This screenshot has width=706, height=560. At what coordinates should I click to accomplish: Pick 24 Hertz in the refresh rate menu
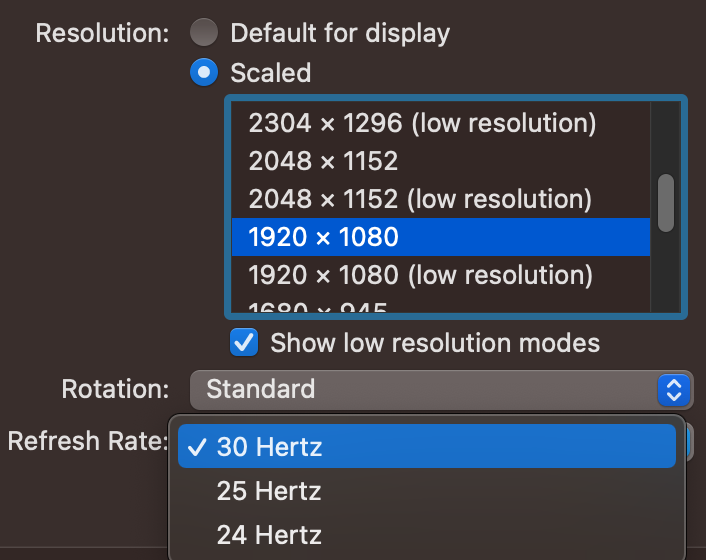coord(269,535)
